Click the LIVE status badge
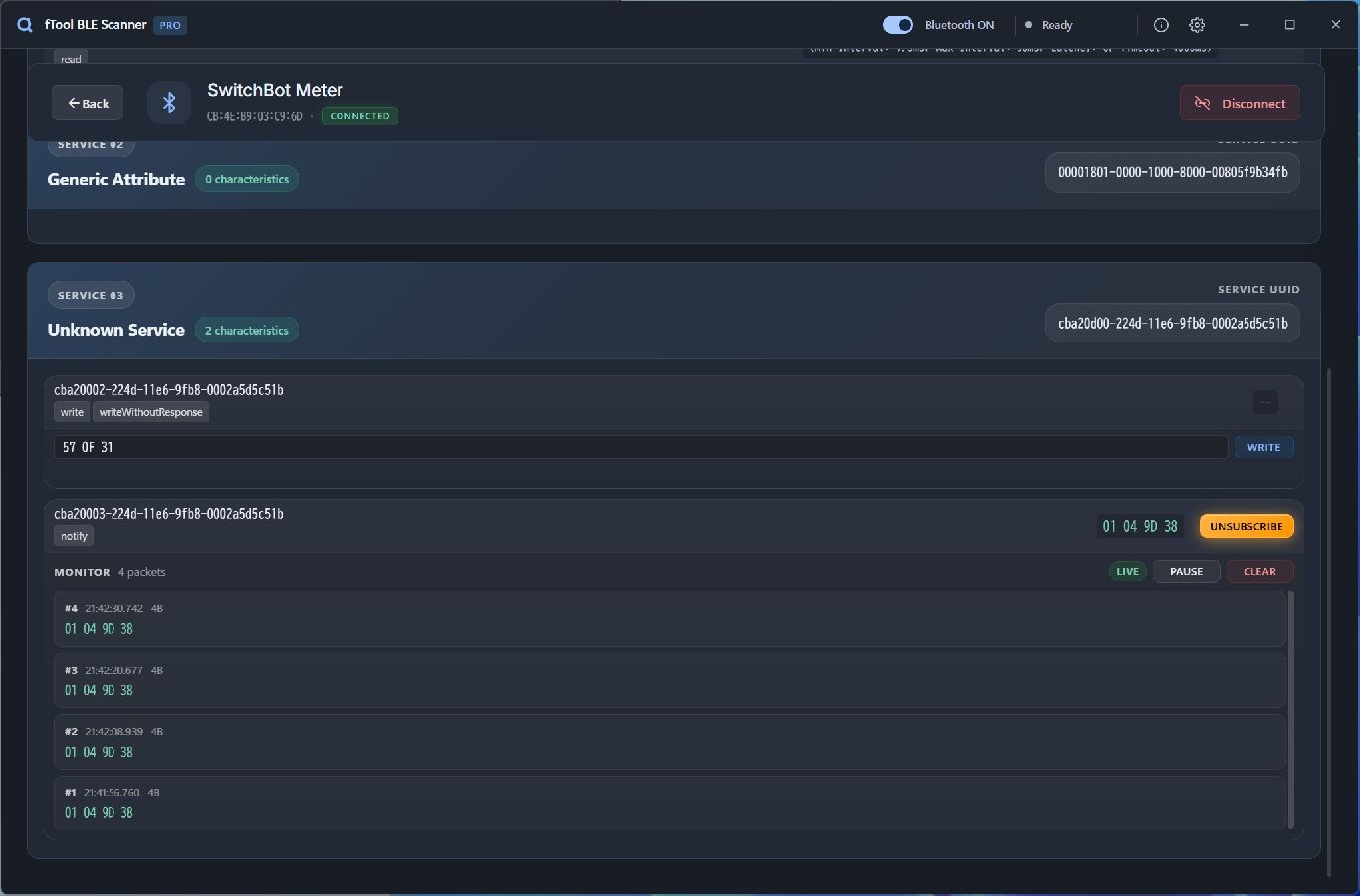 click(1127, 571)
